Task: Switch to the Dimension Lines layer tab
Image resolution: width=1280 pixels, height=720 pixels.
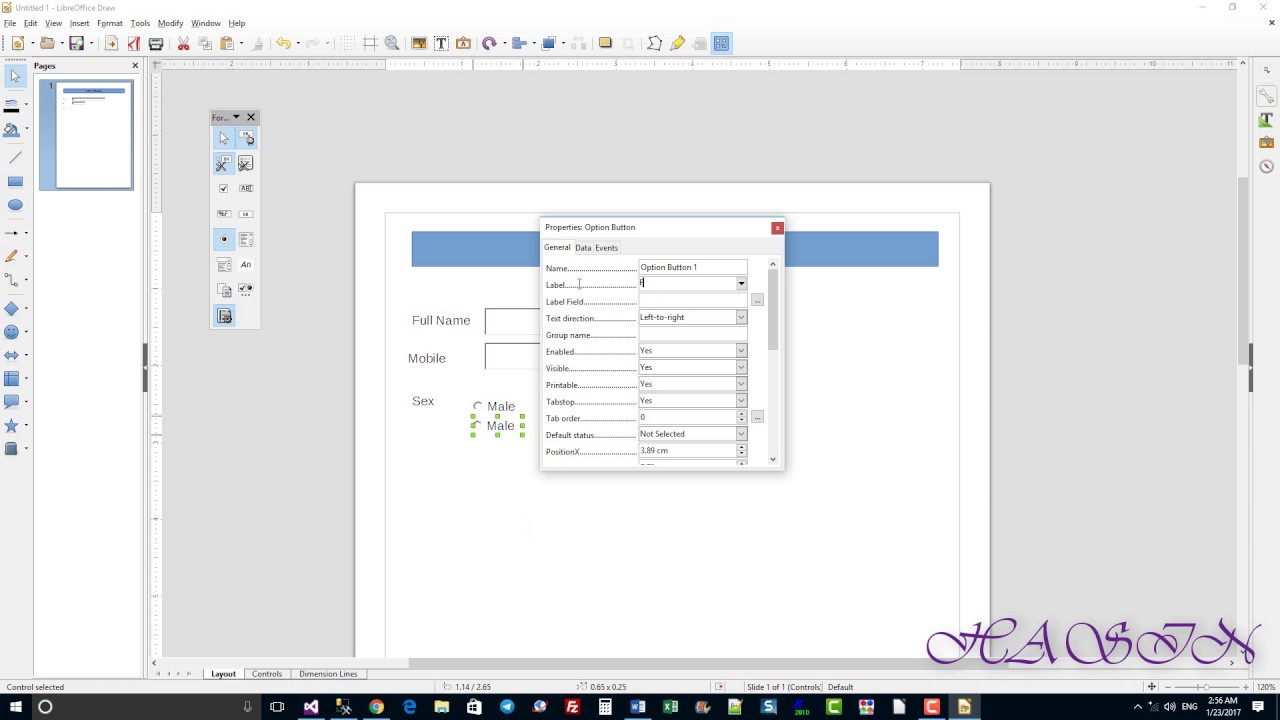Action: click(328, 674)
